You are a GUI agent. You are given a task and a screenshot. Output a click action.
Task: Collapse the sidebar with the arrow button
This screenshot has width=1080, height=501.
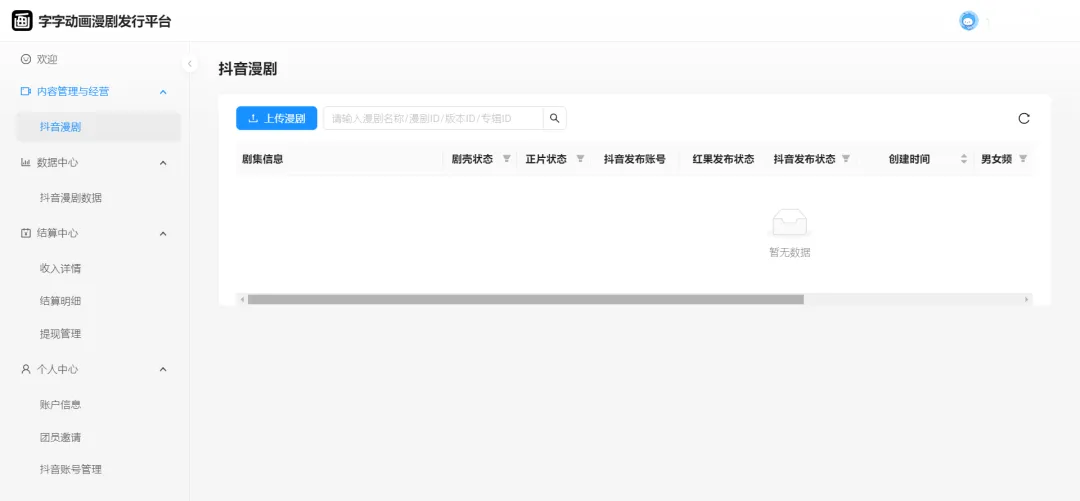pos(189,63)
